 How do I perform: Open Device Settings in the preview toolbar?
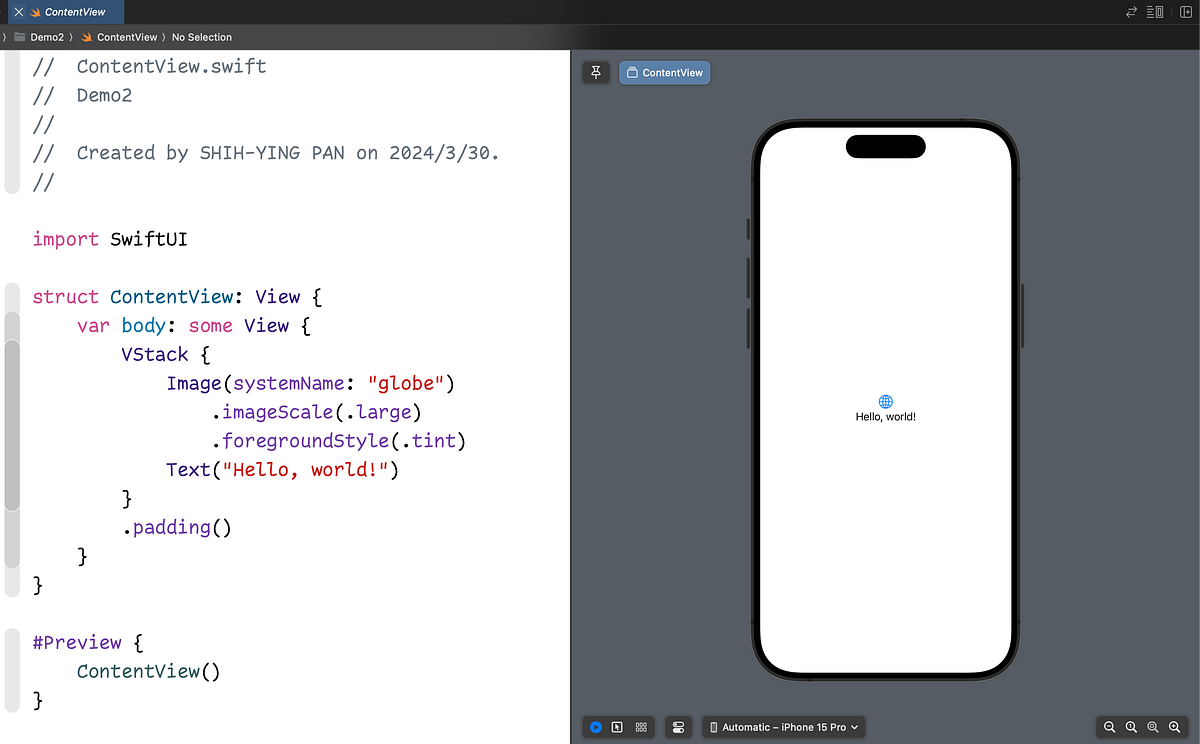678,727
